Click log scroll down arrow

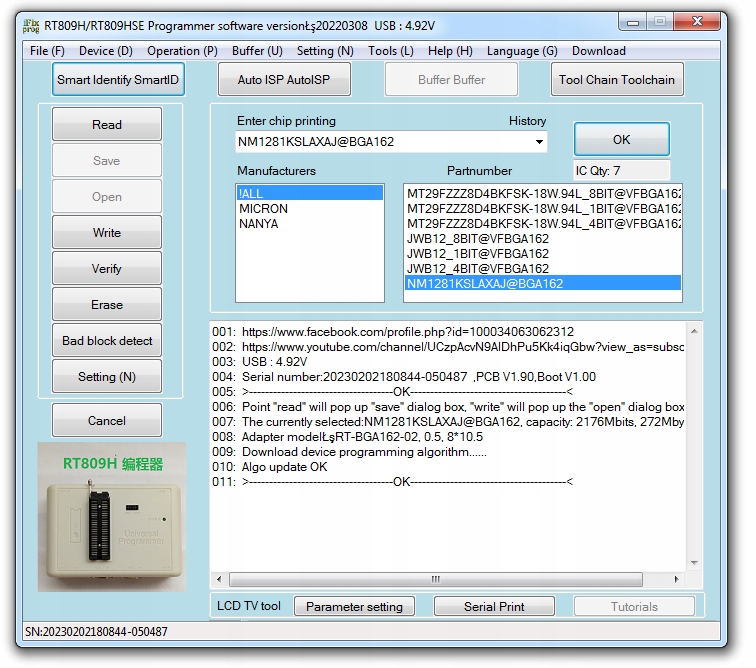[x=694, y=563]
